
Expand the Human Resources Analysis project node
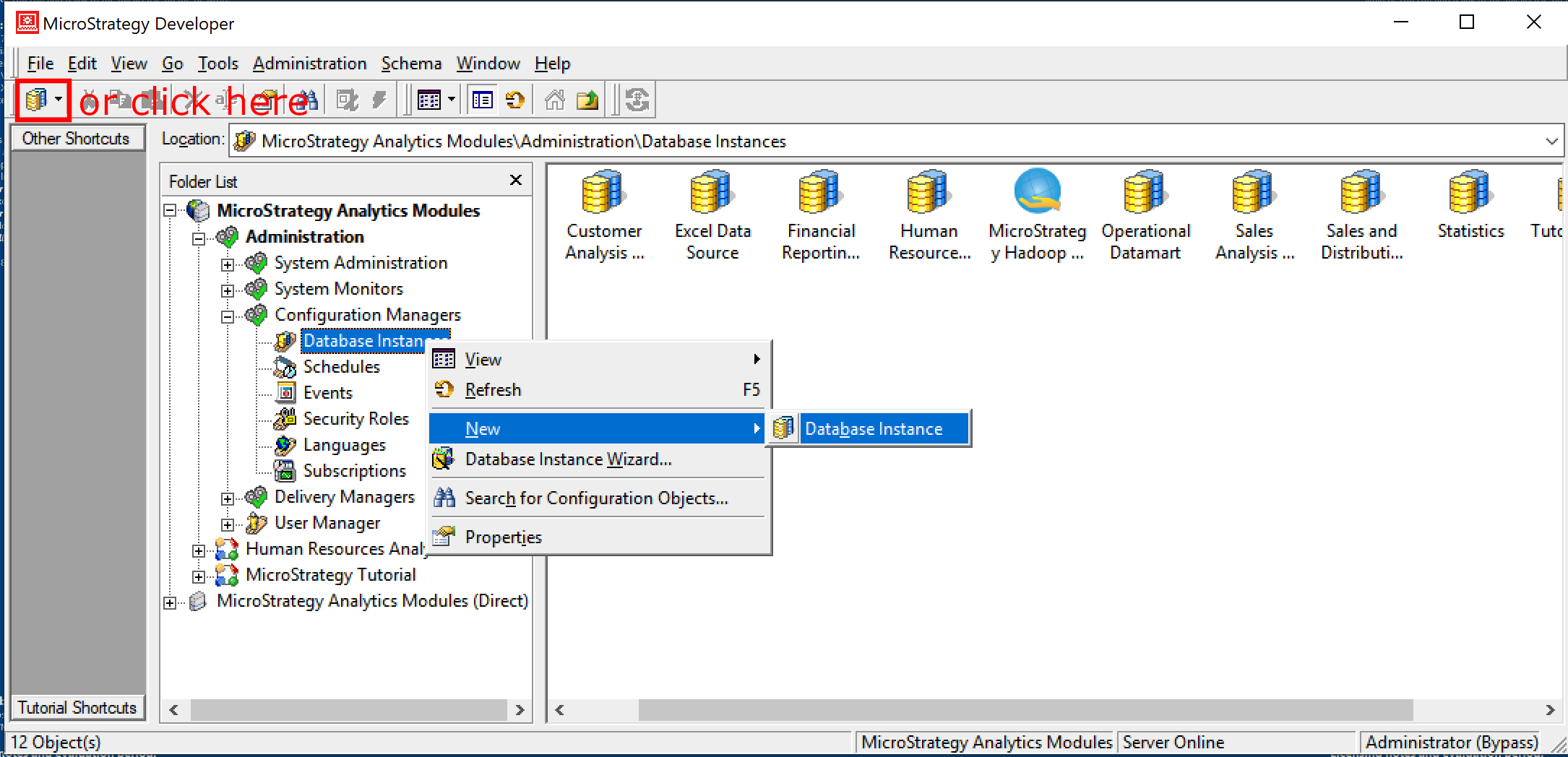pos(199,550)
